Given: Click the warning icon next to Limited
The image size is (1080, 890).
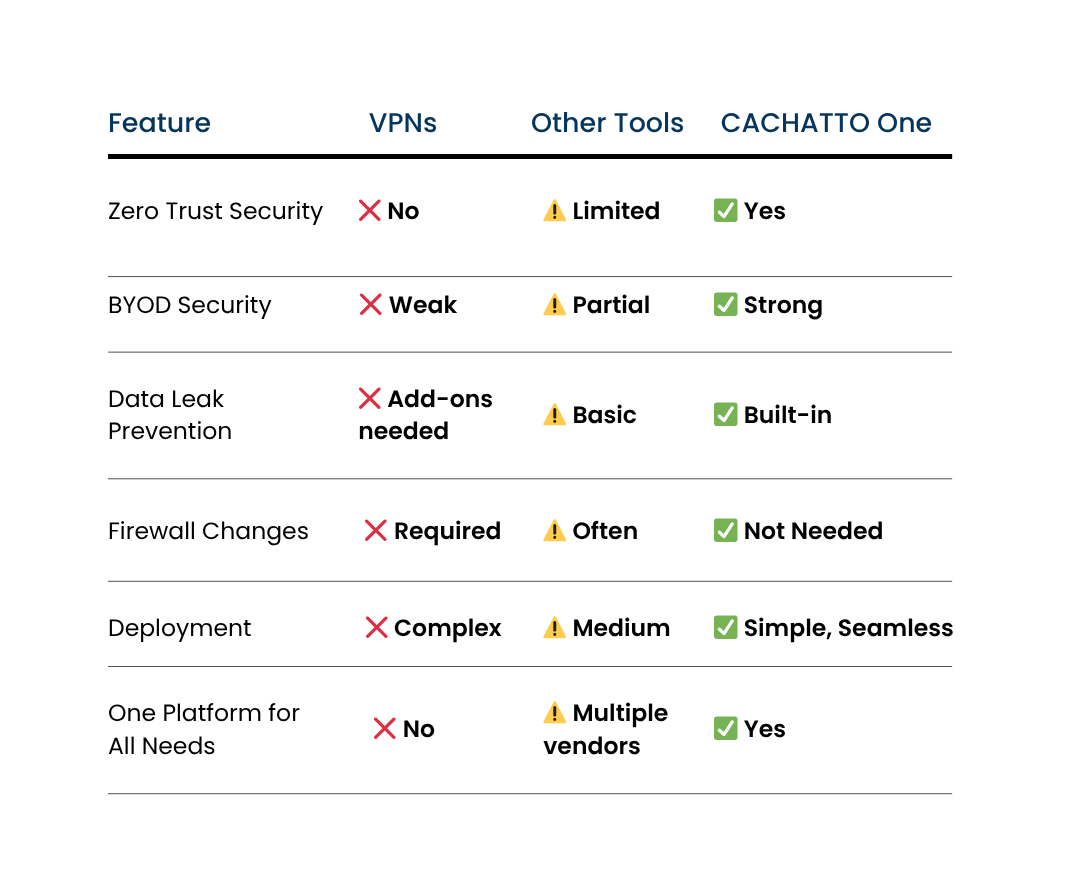Looking at the screenshot, I should [554, 211].
